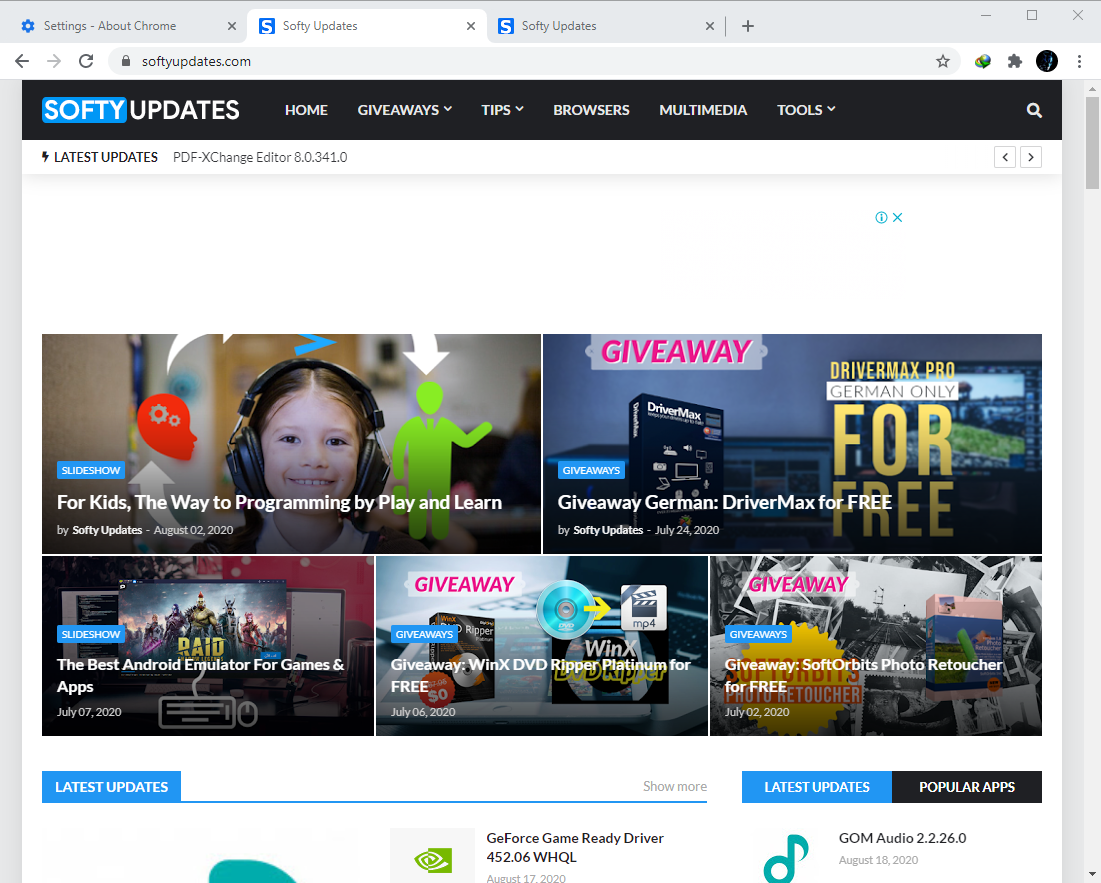1101x883 pixels.
Task: Focus the address bar showing softyupdates.com
Action: coord(534,61)
